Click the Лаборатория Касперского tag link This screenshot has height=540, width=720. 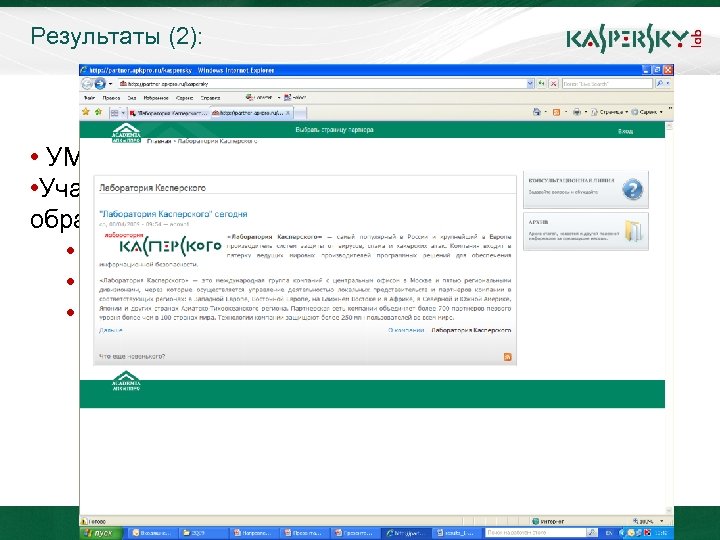(471, 330)
